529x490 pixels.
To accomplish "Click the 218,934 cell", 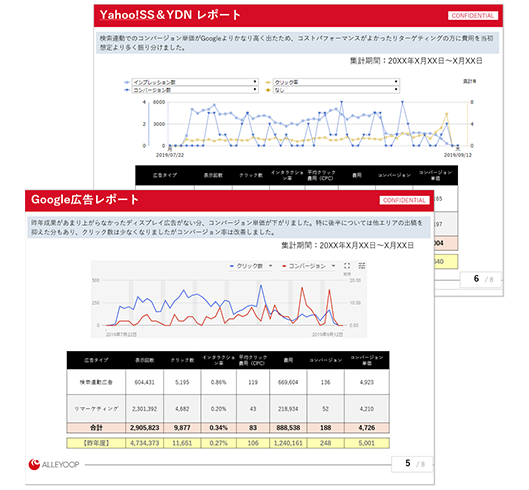I will point(288,409).
